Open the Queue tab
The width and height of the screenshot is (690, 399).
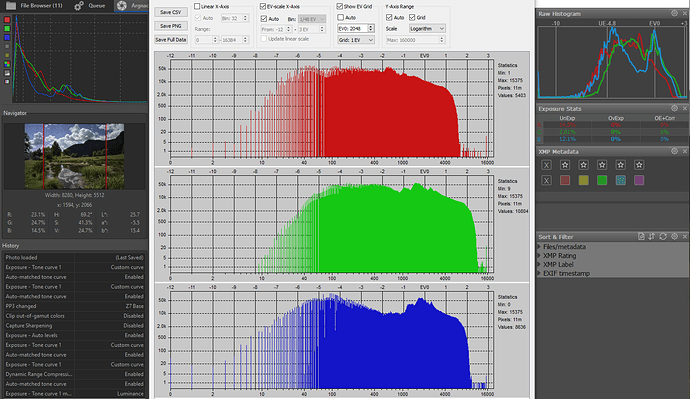coord(90,6)
